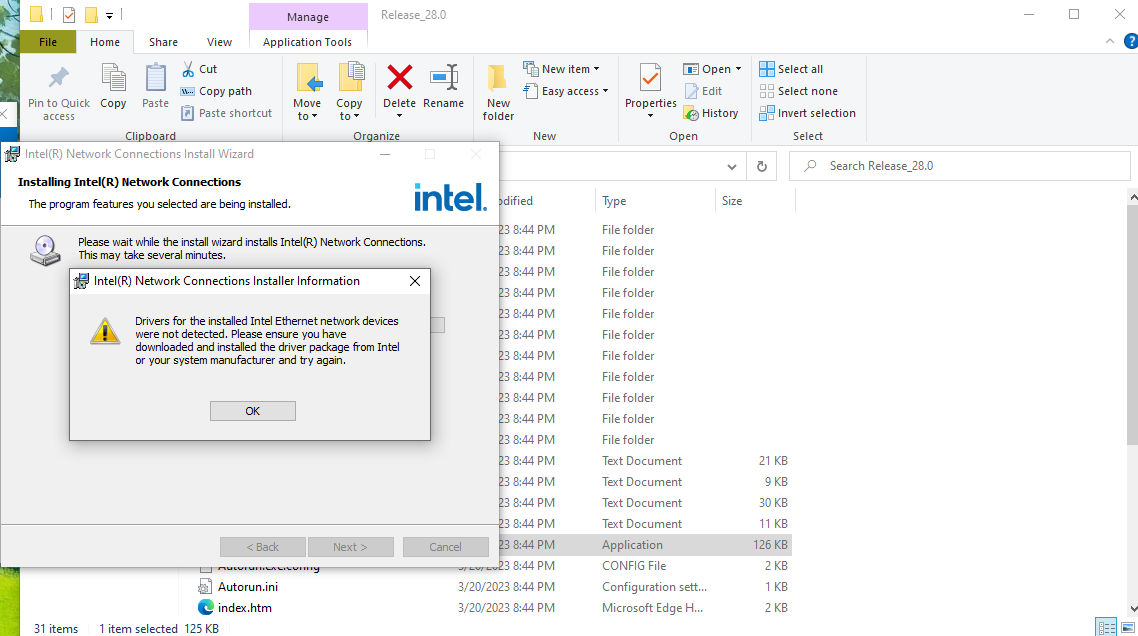Click the Pin to Quick access icon

(x=58, y=91)
